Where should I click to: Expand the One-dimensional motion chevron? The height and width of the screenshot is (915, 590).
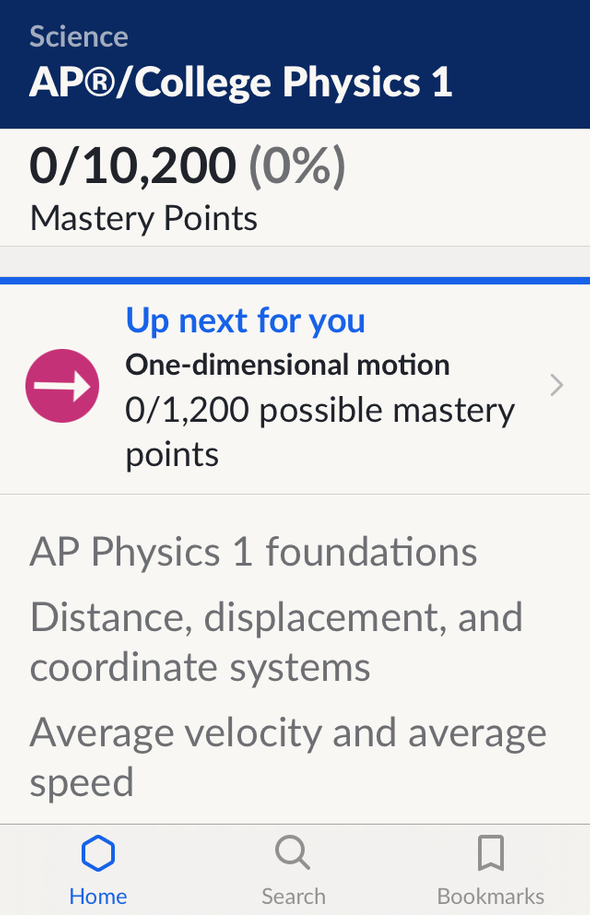557,386
